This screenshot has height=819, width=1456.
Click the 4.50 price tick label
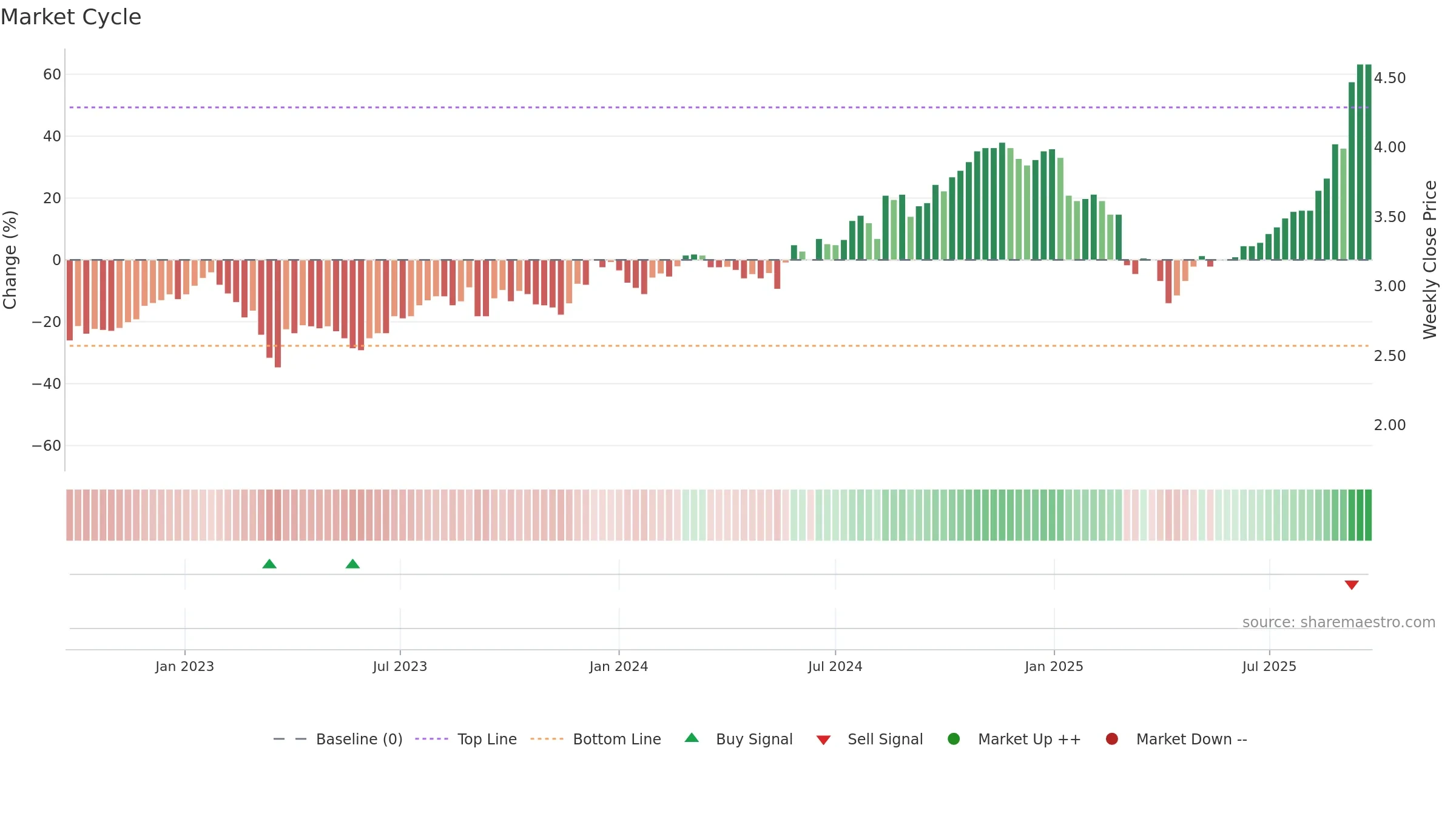coord(1390,78)
